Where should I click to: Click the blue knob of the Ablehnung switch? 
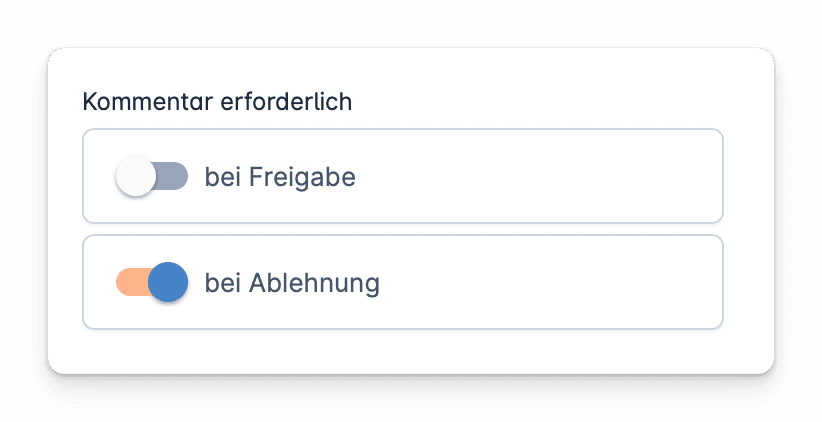[168, 283]
